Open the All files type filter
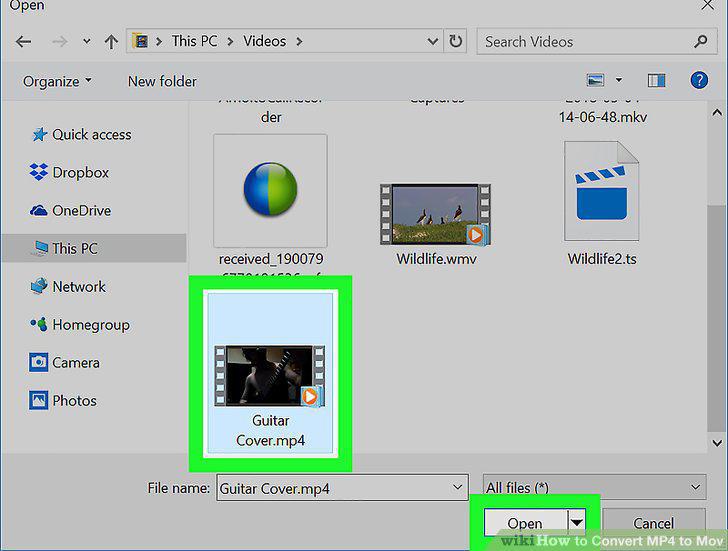The width and height of the screenshot is (728, 551). (x=594, y=487)
